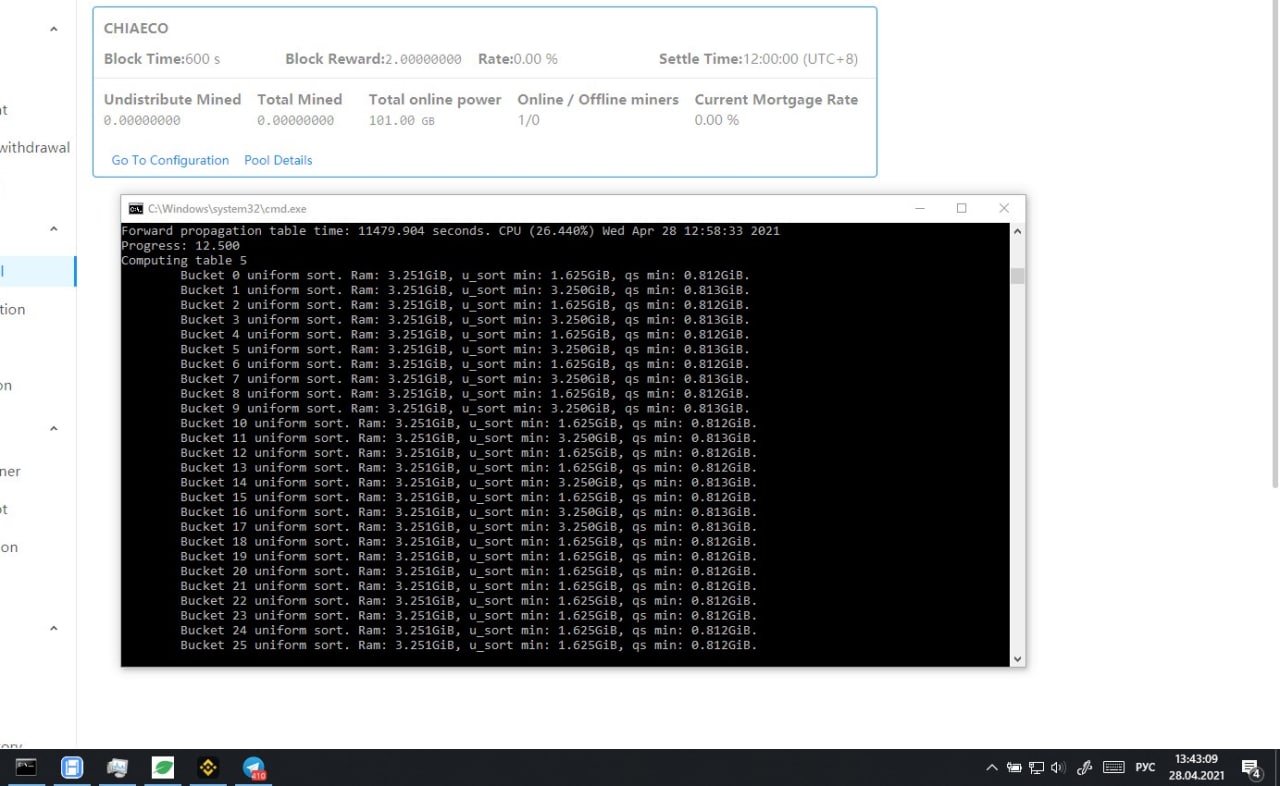Collapse the third sidebar section chevron

pos(54,429)
